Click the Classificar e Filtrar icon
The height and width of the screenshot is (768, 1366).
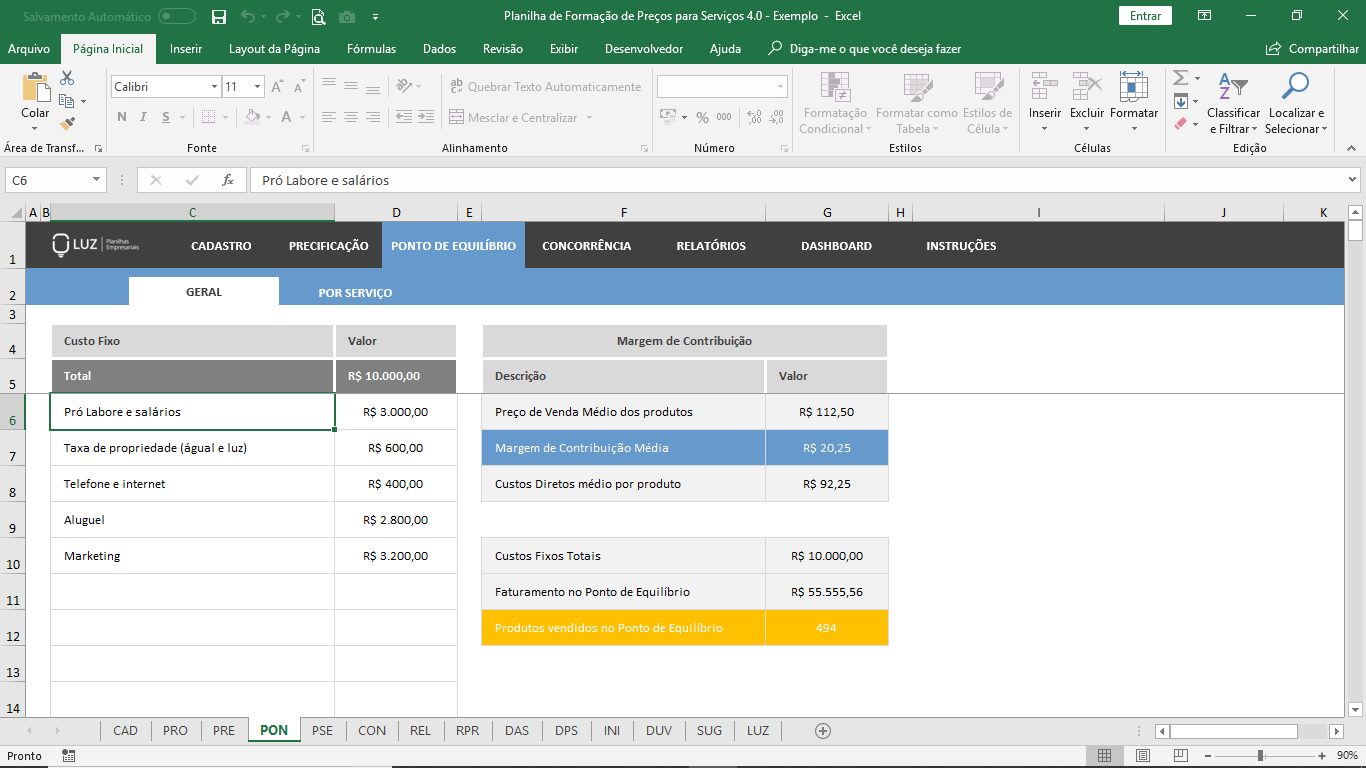(x=1233, y=87)
